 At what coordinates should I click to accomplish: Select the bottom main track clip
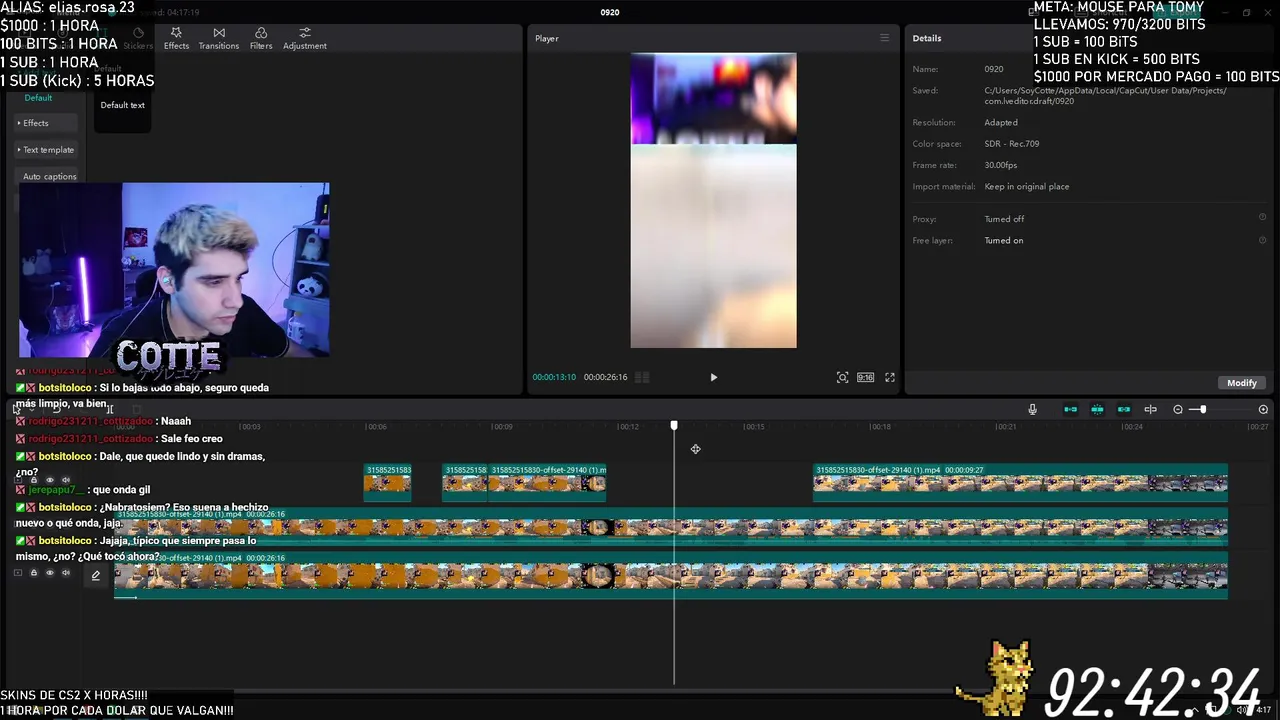tap(671, 575)
